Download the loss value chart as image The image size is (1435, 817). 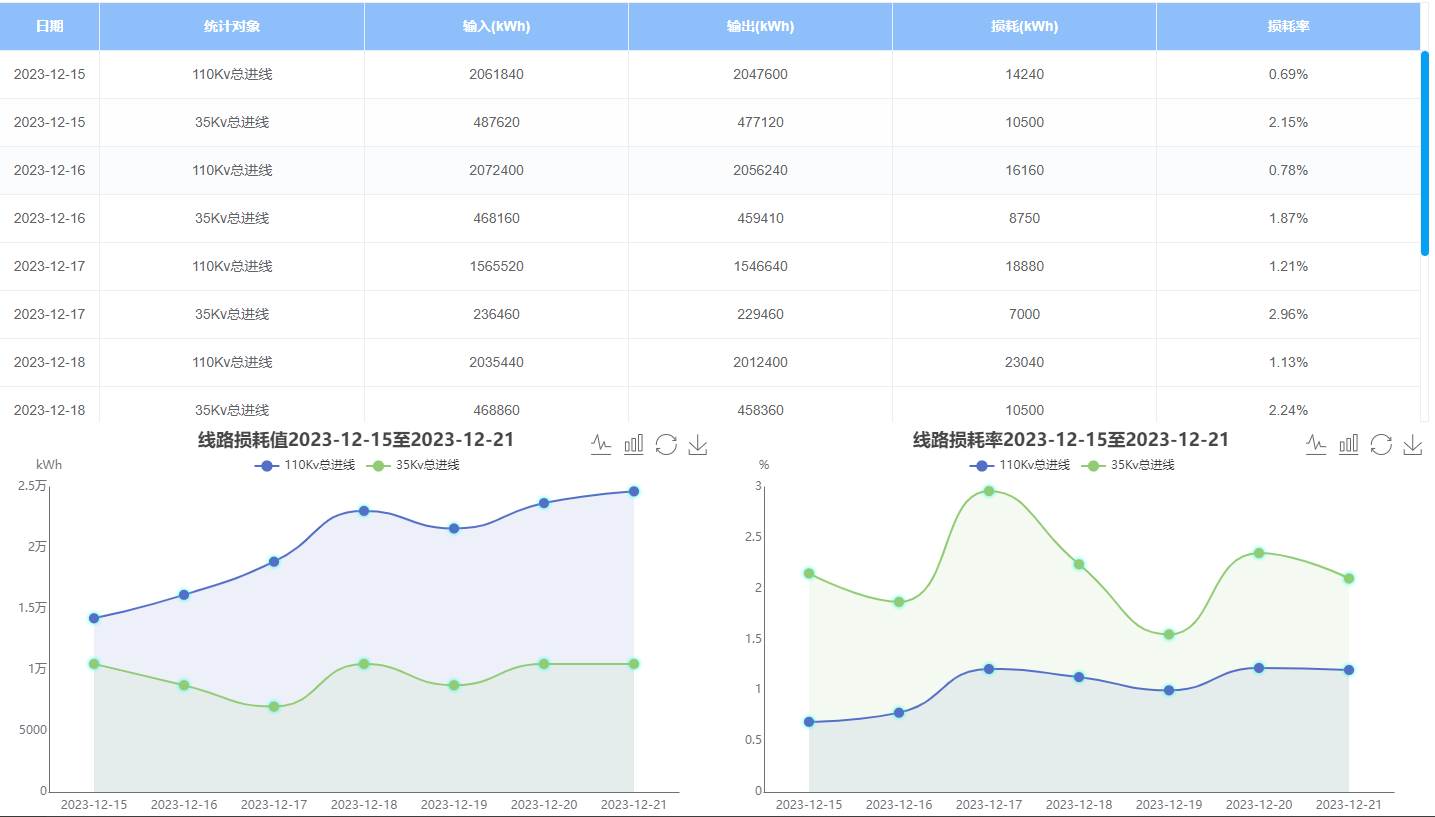point(698,444)
